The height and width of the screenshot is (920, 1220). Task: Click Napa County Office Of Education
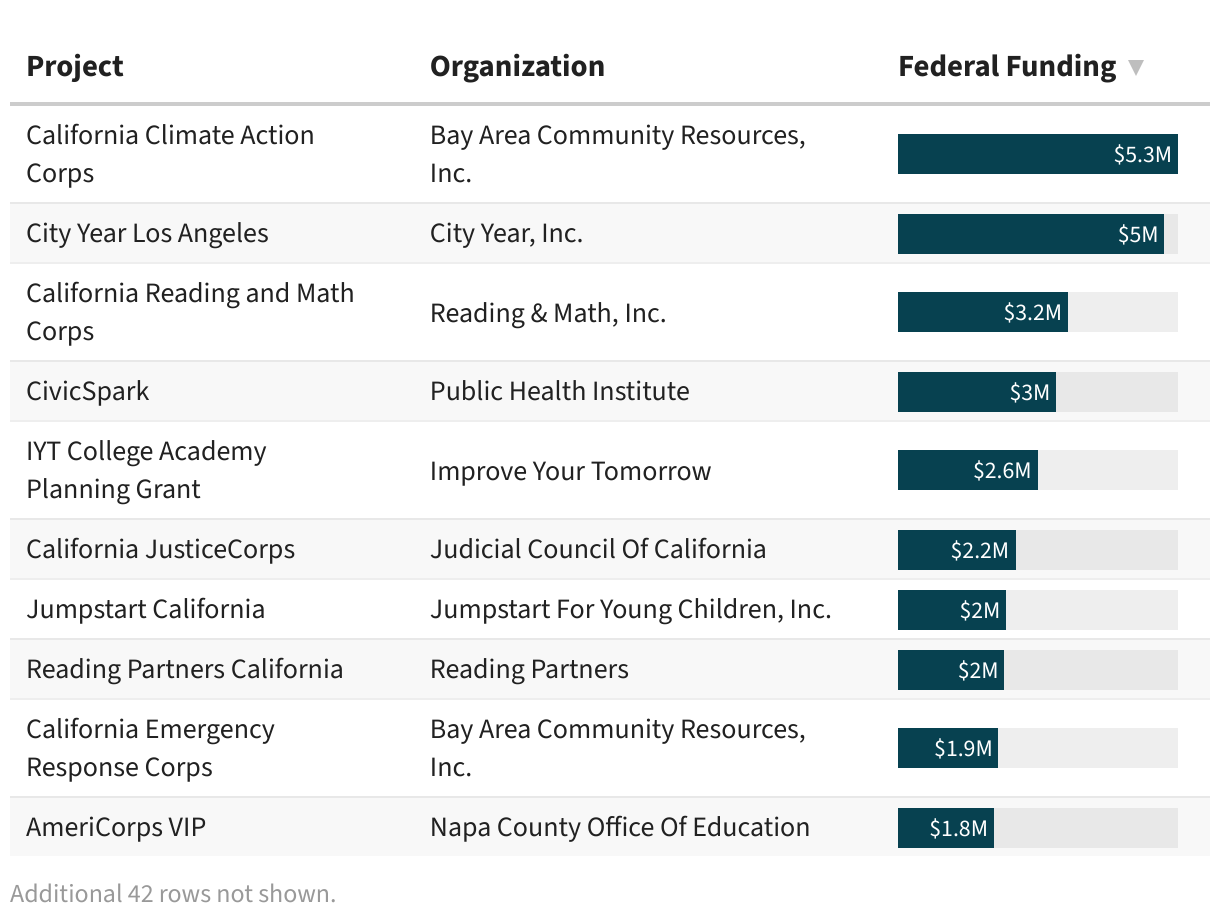[x=620, y=827]
